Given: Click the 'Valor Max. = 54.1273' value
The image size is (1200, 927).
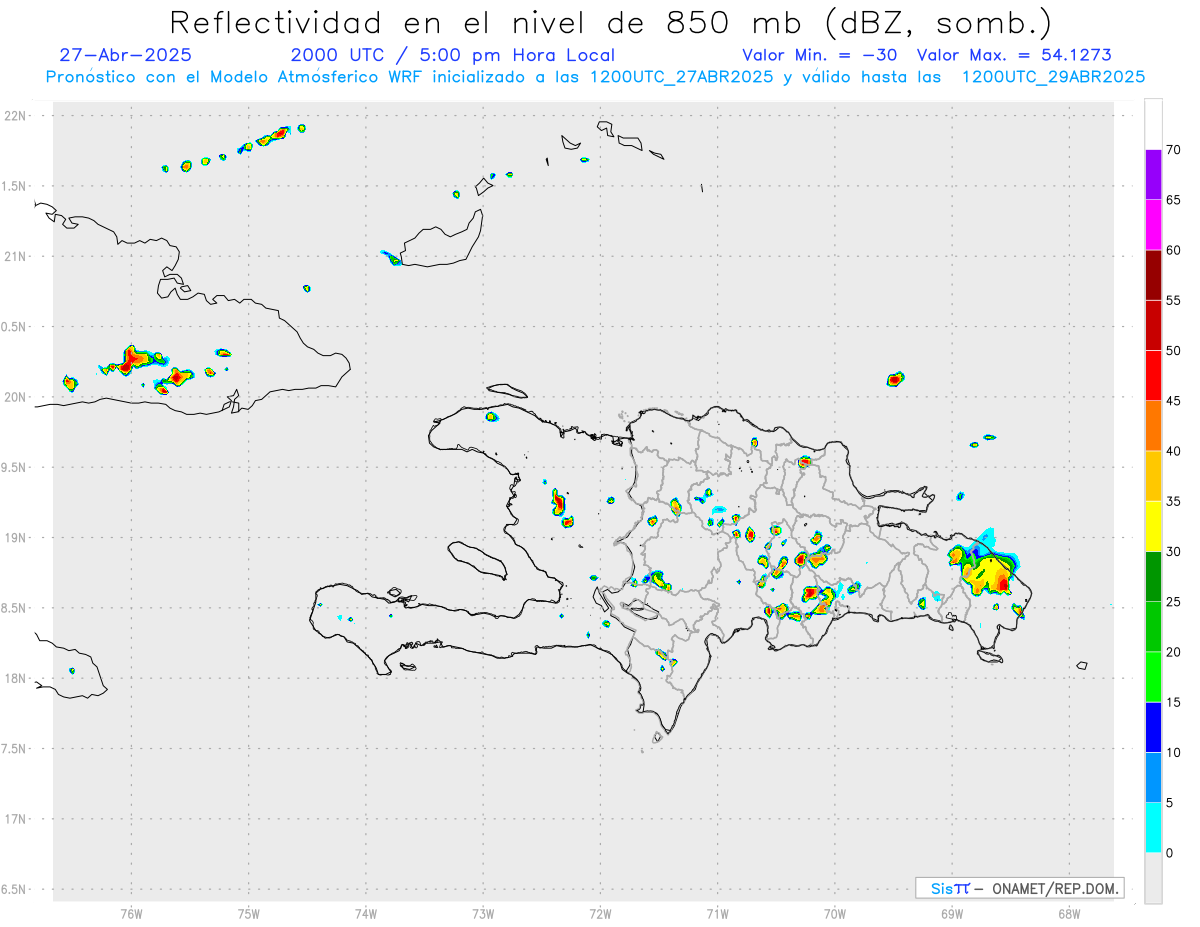Looking at the screenshot, I should [1014, 55].
